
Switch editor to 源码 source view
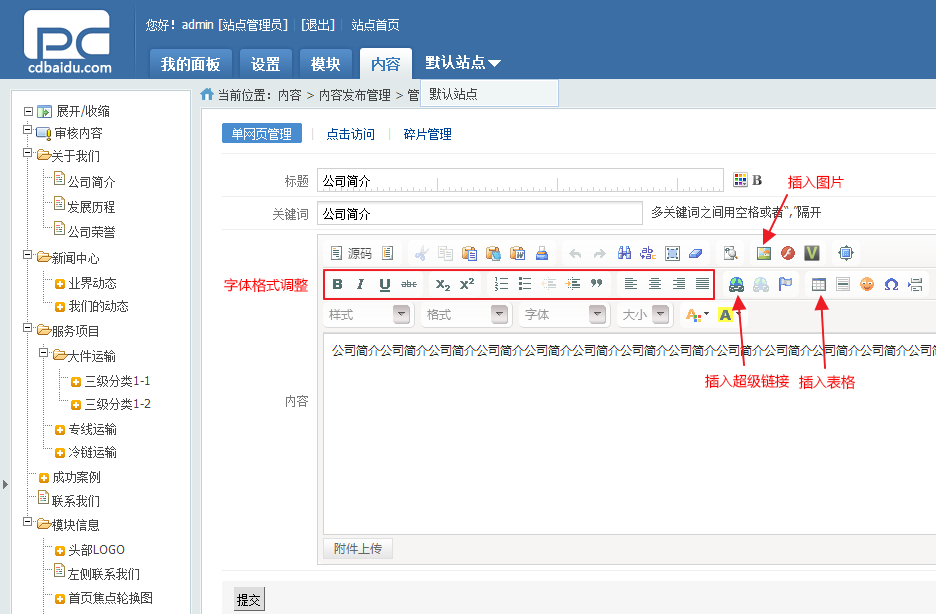pos(352,254)
